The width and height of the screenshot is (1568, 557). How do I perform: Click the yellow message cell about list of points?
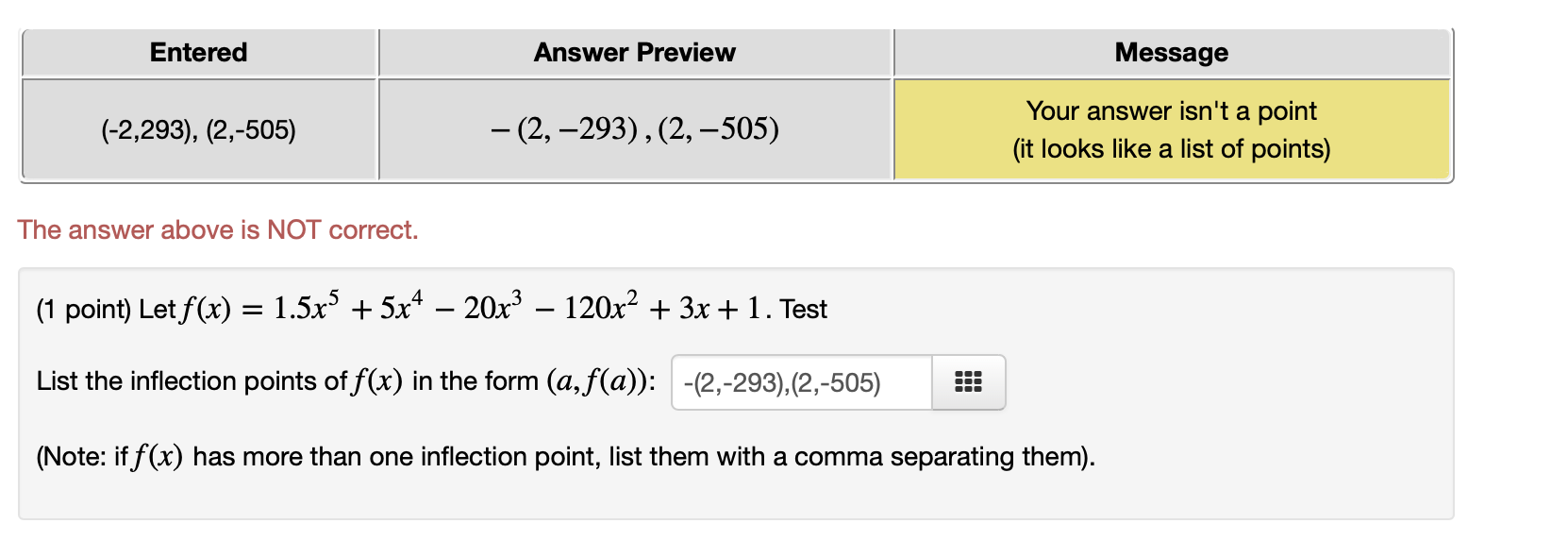pos(1170,128)
